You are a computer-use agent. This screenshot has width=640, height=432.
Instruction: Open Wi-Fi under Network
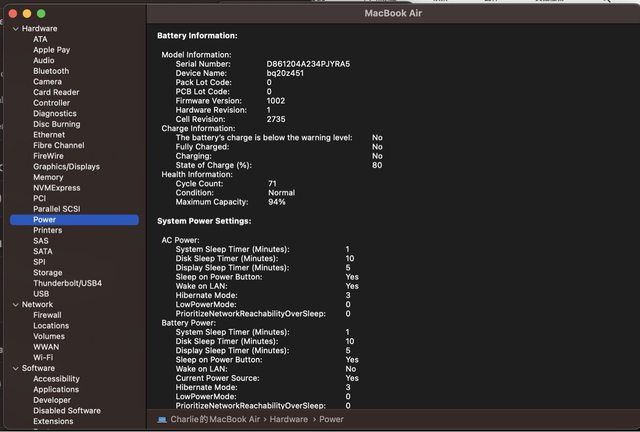(x=43, y=357)
